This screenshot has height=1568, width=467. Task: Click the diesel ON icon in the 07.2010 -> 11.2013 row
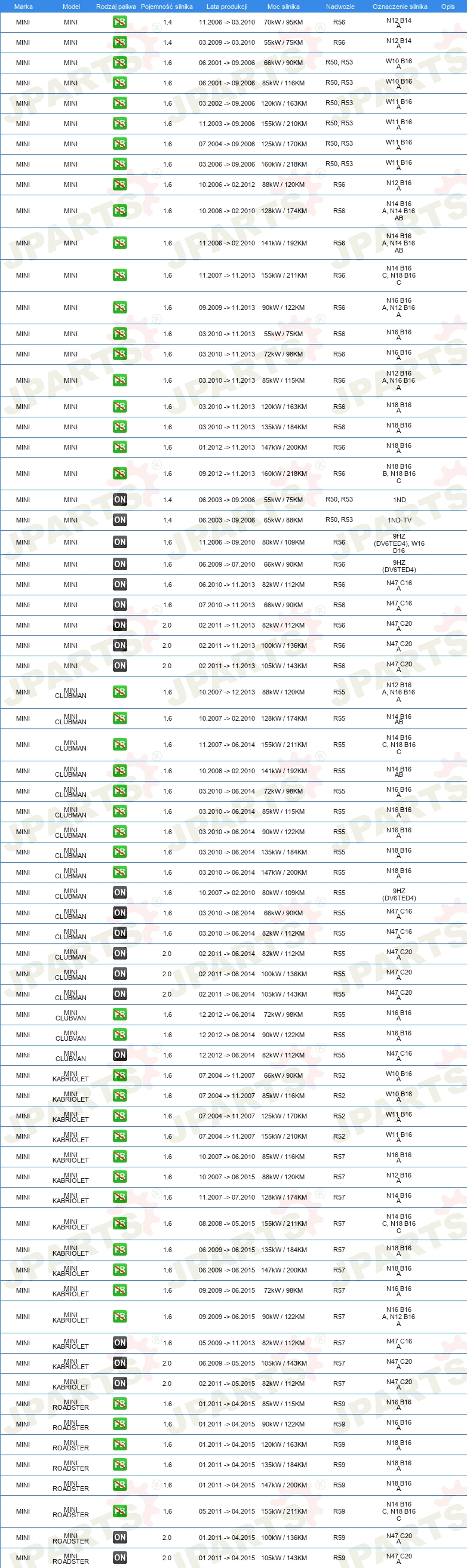(120, 605)
